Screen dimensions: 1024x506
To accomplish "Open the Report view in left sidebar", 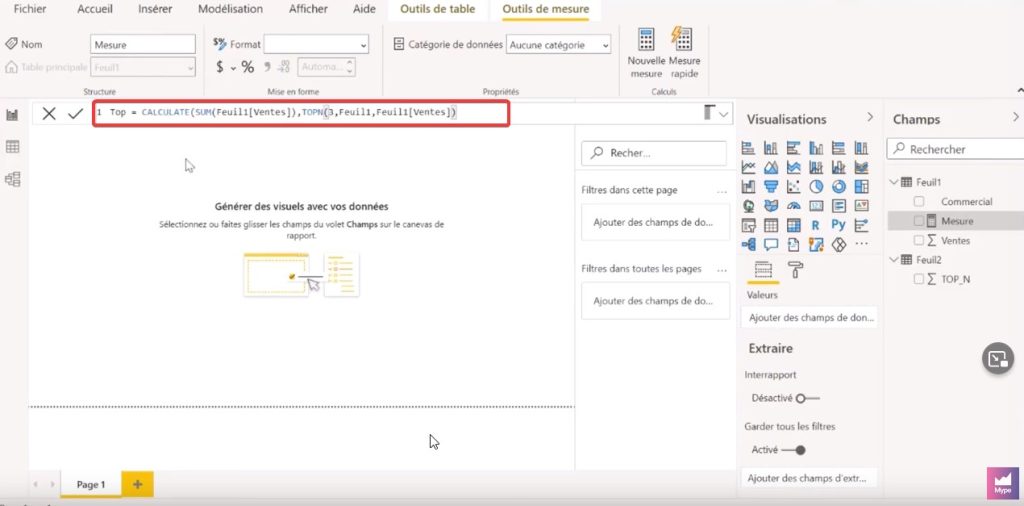I will 12,115.
